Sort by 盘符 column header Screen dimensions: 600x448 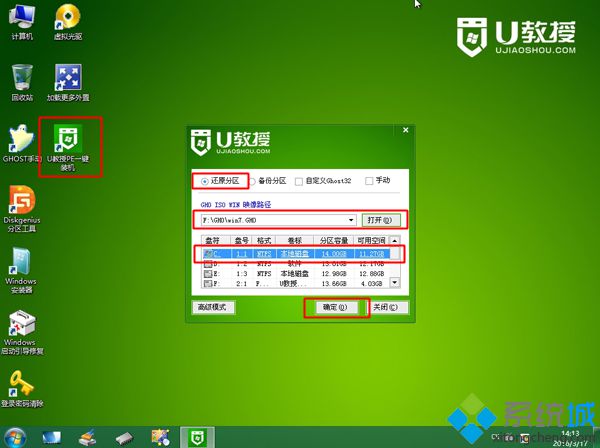pos(216,241)
